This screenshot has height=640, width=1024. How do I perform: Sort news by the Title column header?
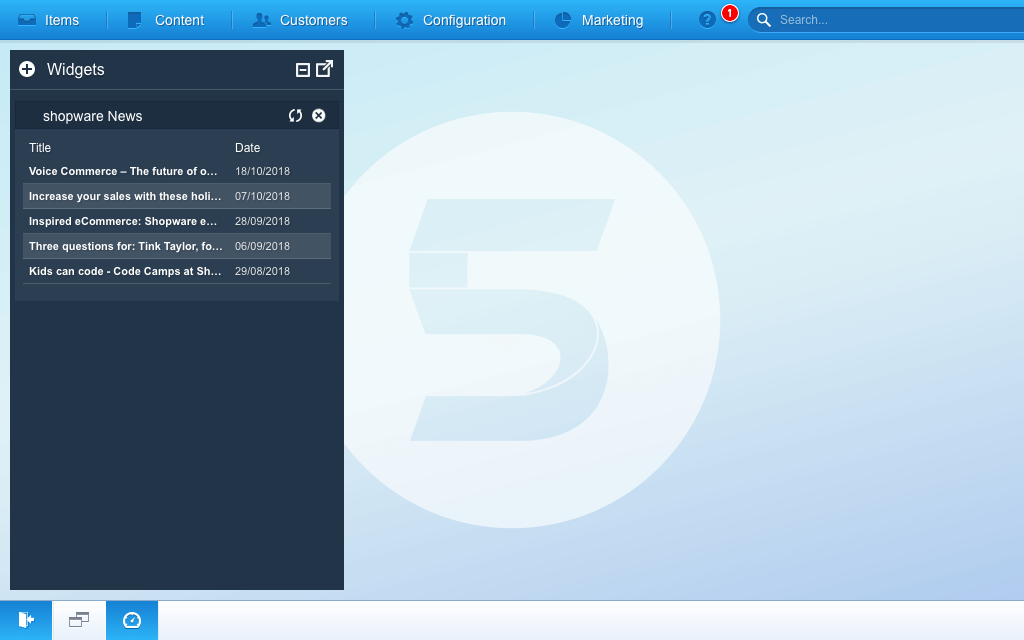(40, 148)
